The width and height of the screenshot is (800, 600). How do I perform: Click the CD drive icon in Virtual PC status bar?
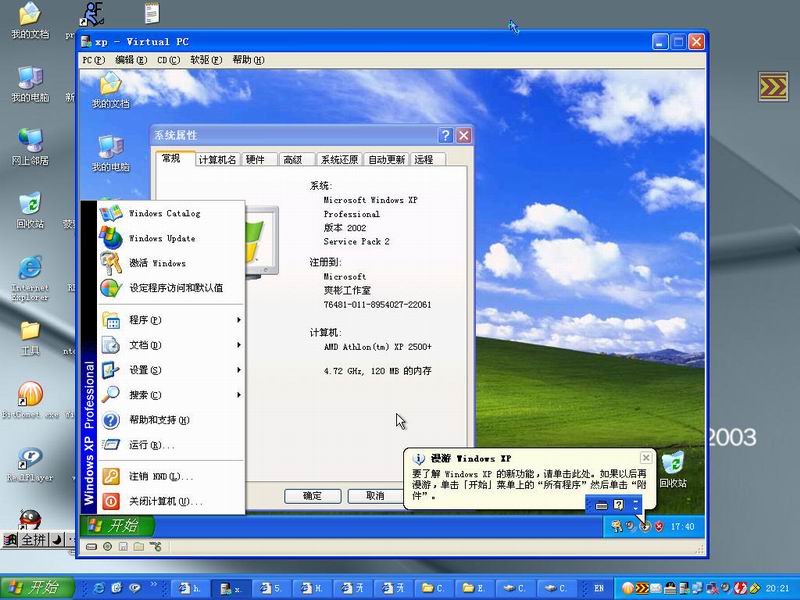[107, 547]
